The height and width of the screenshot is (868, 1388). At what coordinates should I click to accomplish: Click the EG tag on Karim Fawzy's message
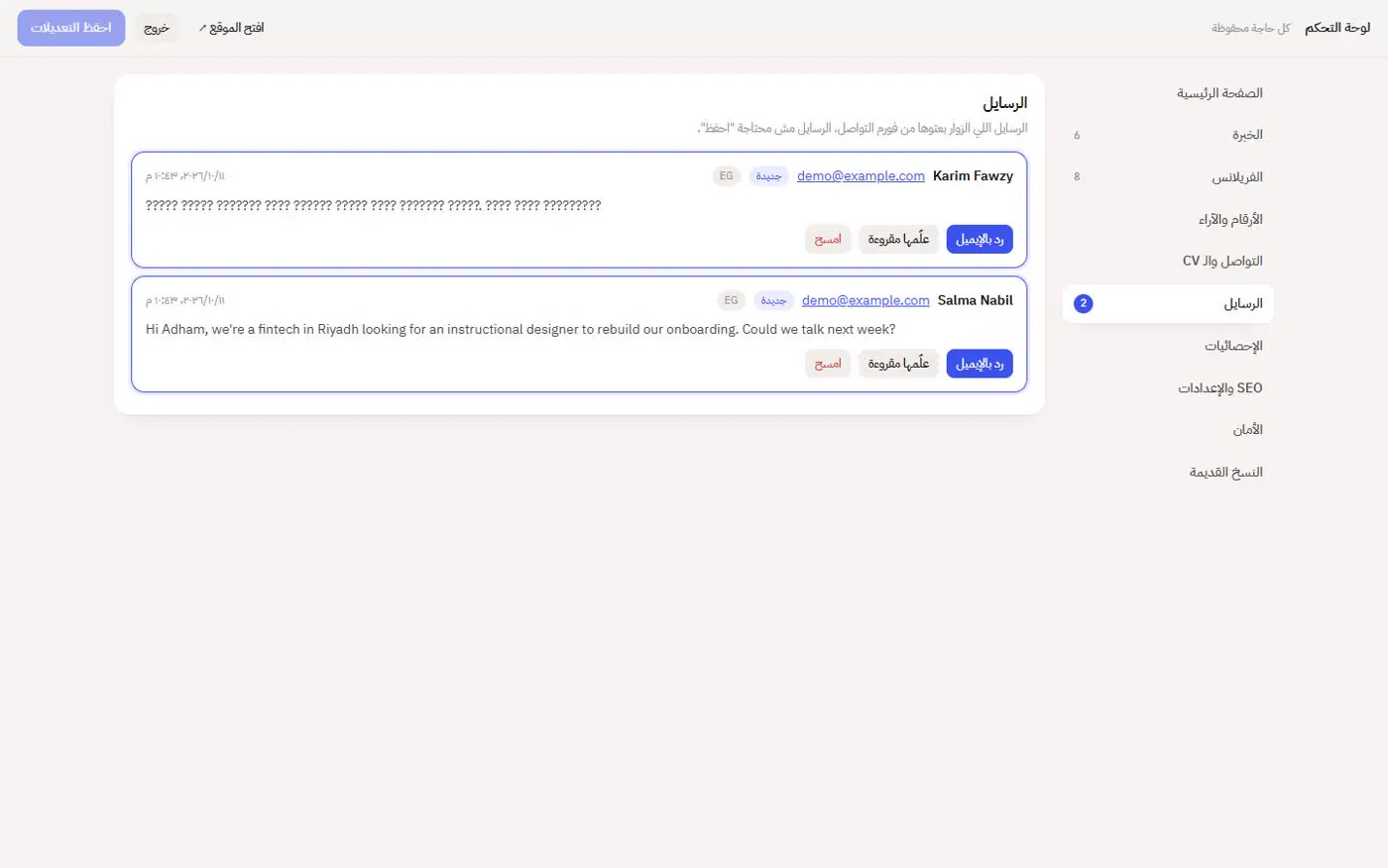[727, 176]
